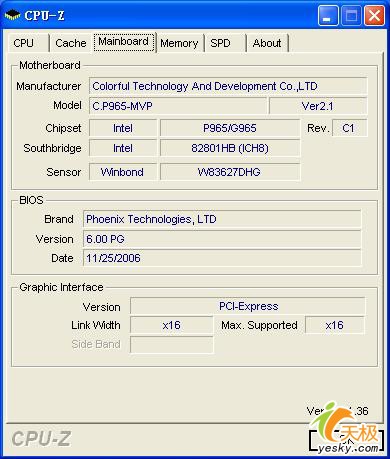
Task: Click the empty Side Band field
Action: [x=172, y=344]
